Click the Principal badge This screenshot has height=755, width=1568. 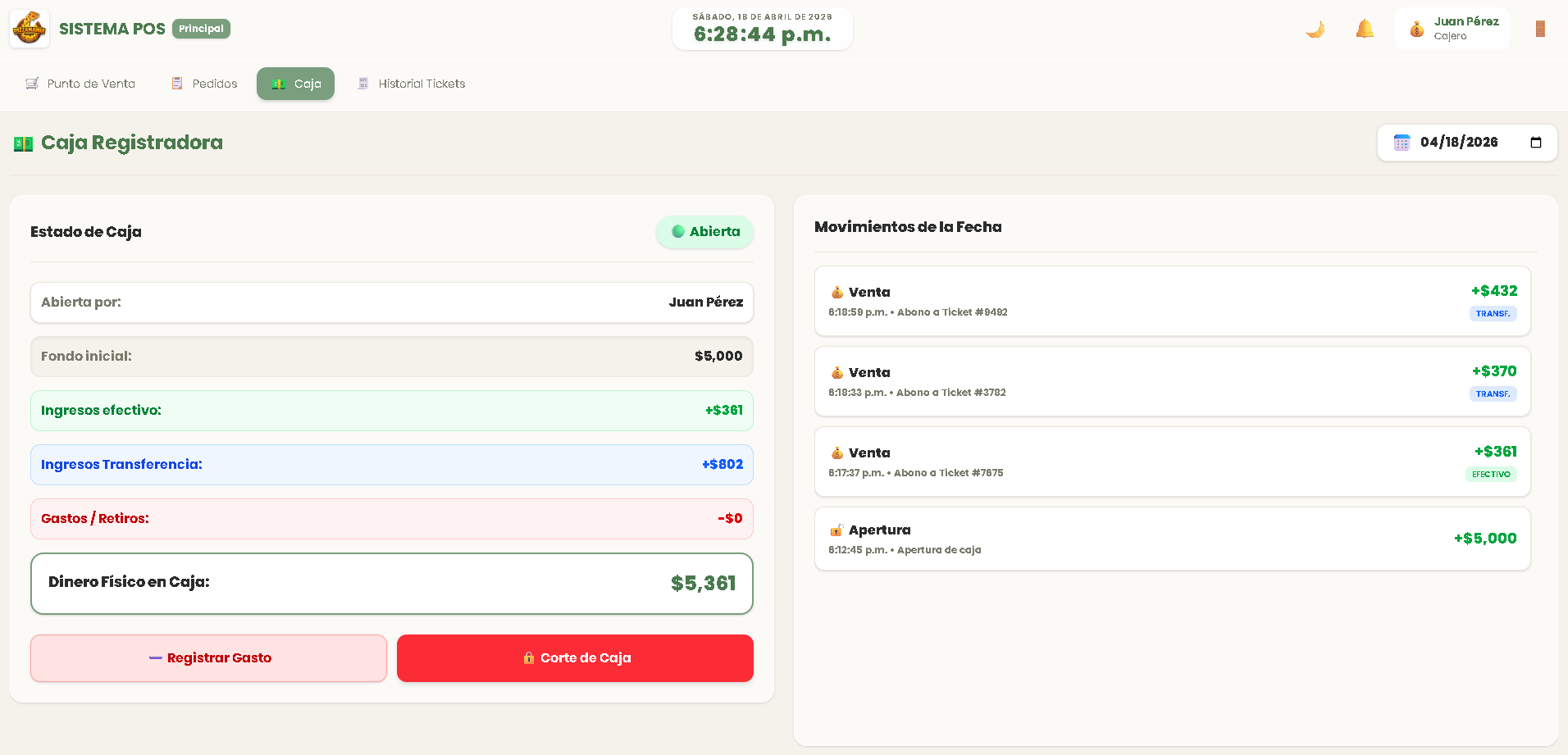[x=201, y=29]
